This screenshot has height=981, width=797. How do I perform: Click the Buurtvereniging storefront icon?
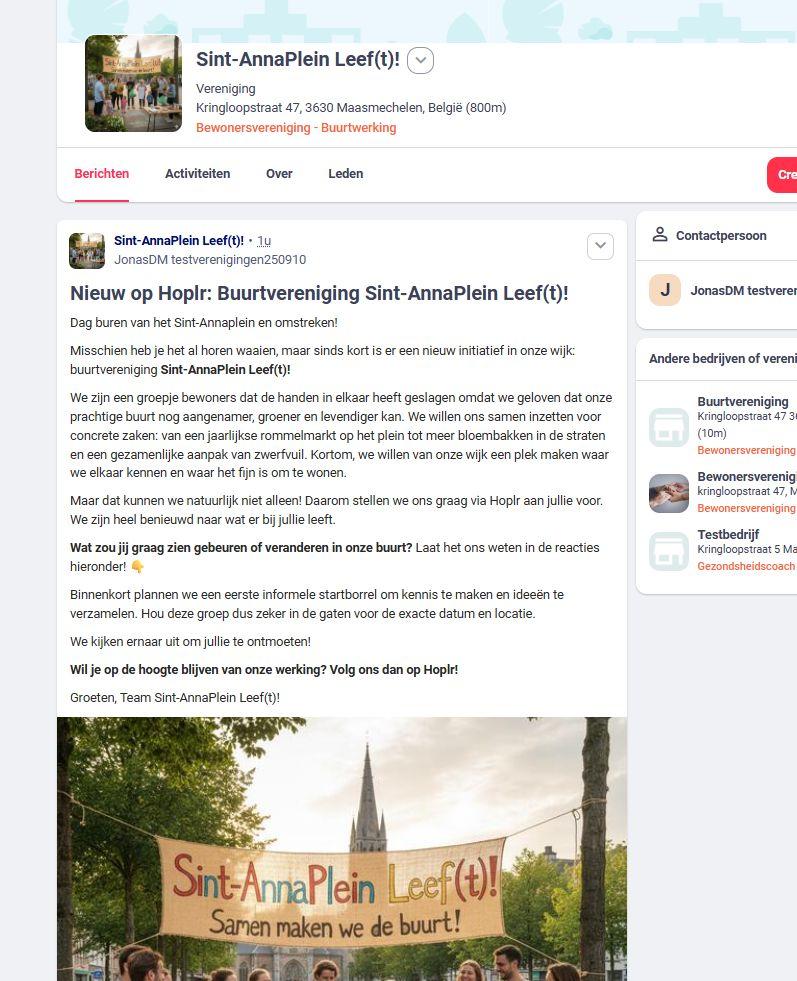point(669,427)
